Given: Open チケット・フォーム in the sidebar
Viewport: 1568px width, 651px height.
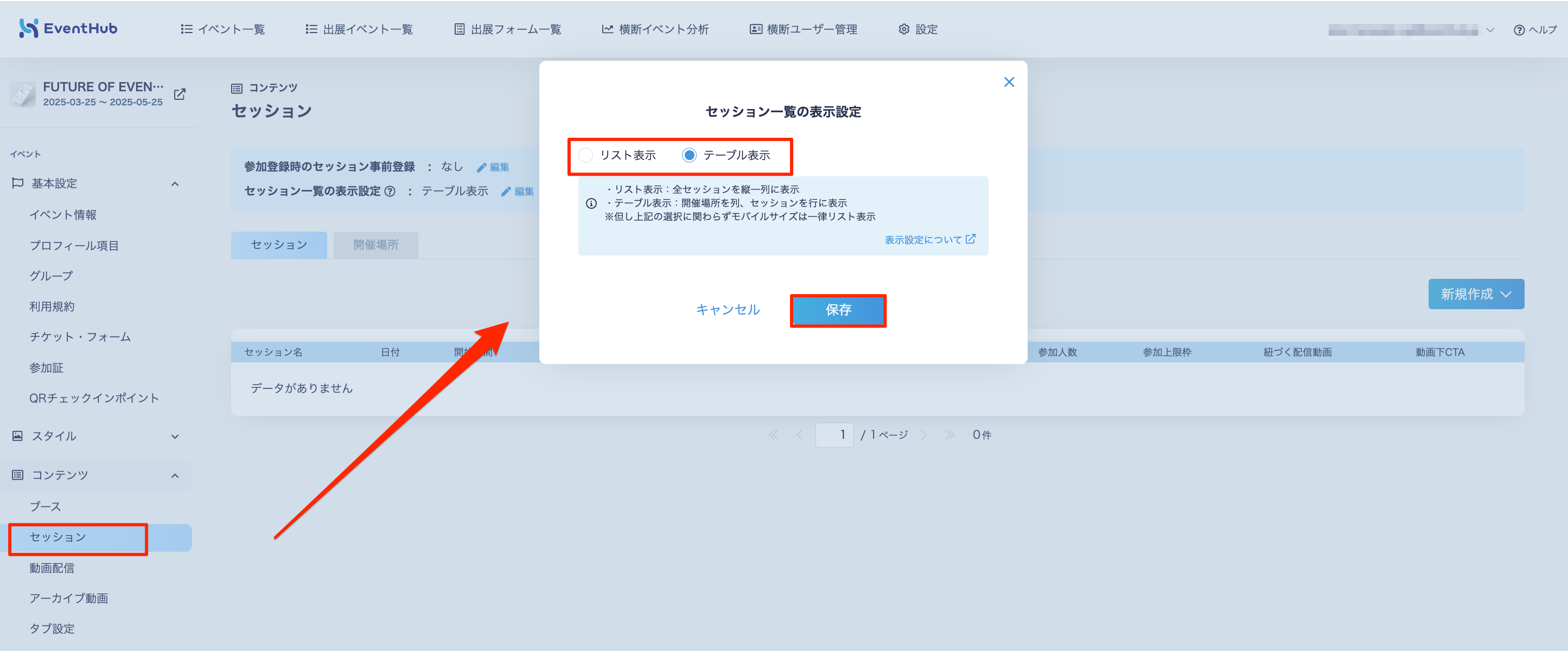Looking at the screenshot, I should 80,337.
